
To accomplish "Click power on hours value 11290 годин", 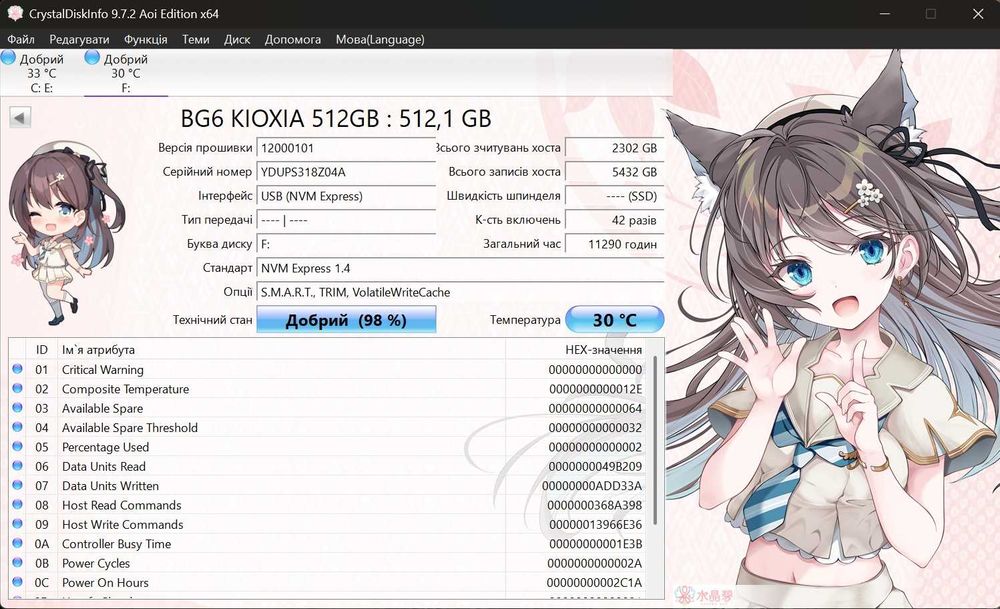I will (615, 244).
